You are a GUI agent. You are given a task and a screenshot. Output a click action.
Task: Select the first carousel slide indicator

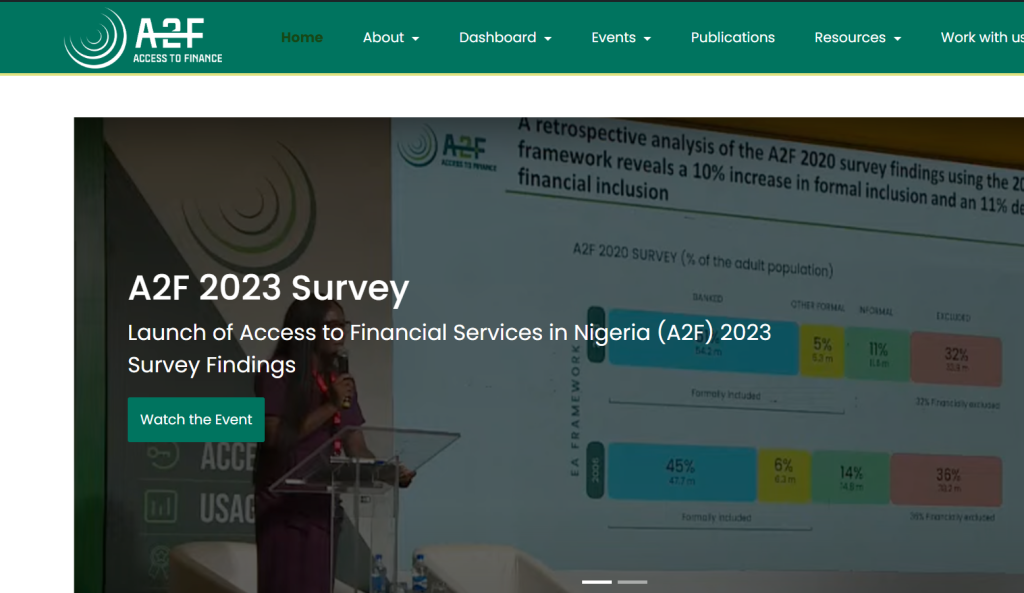(597, 581)
